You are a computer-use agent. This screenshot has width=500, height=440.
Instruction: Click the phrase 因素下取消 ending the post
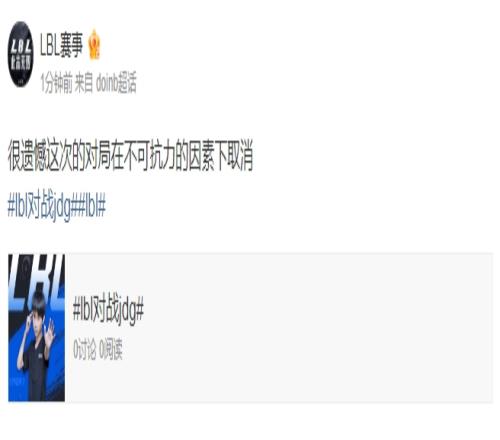tap(220, 156)
